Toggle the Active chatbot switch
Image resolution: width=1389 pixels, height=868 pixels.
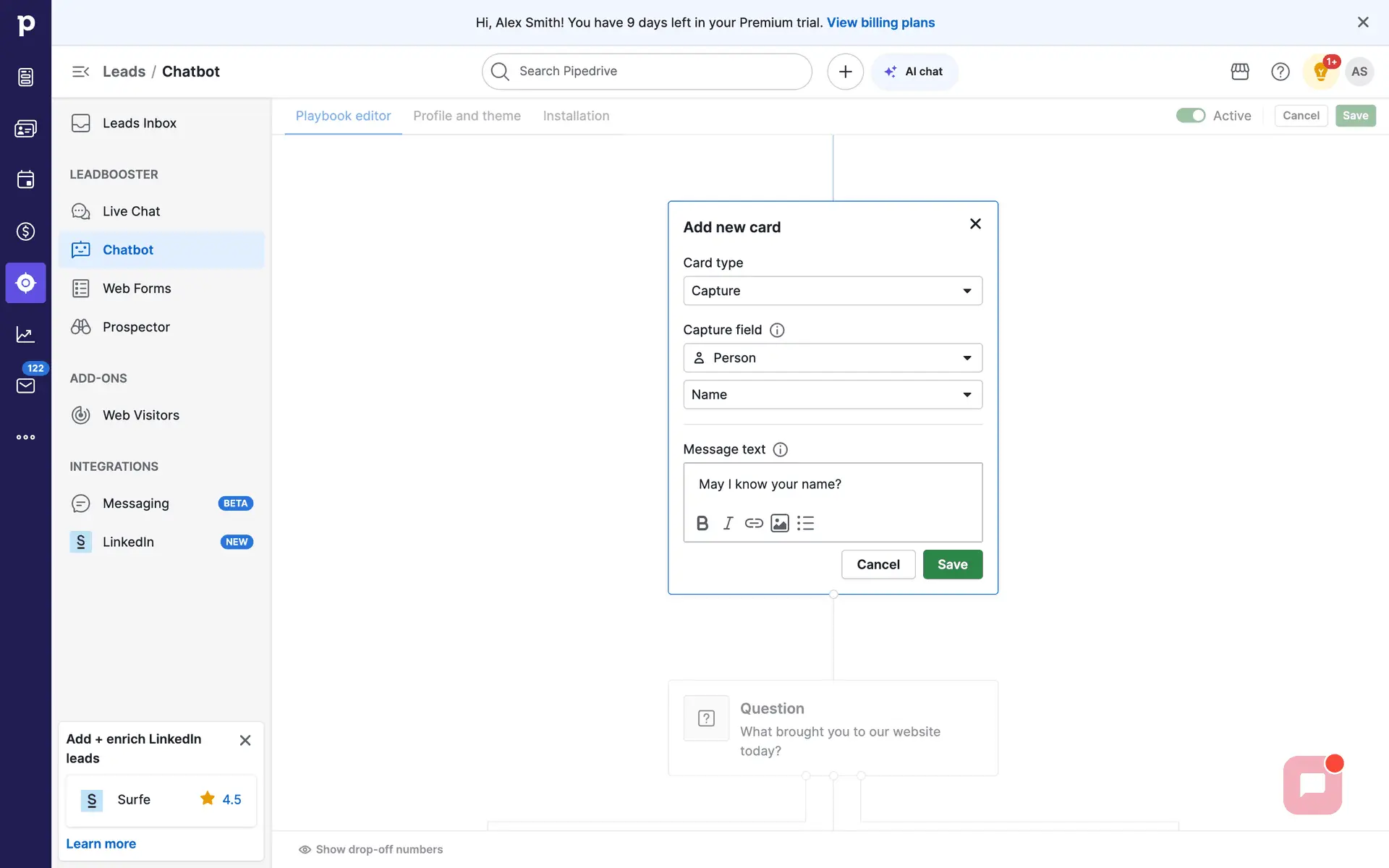tap(1190, 116)
